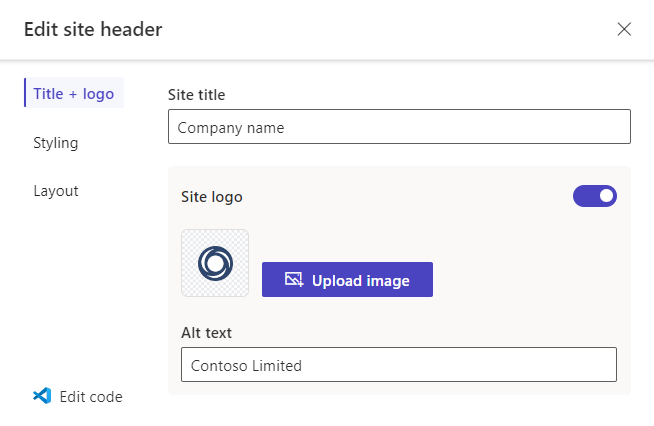This screenshot has width=654, height=426.
Task: Click the Visual Studio Code icon
Action: 42,396
